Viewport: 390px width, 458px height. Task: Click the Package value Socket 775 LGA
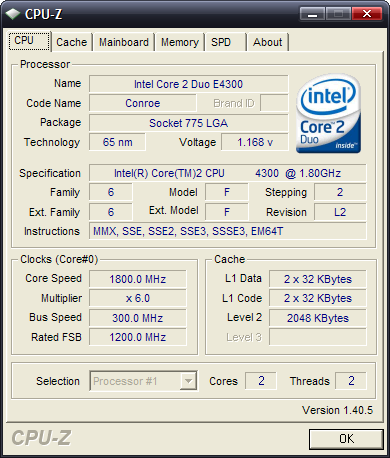(x=188, y=123)
